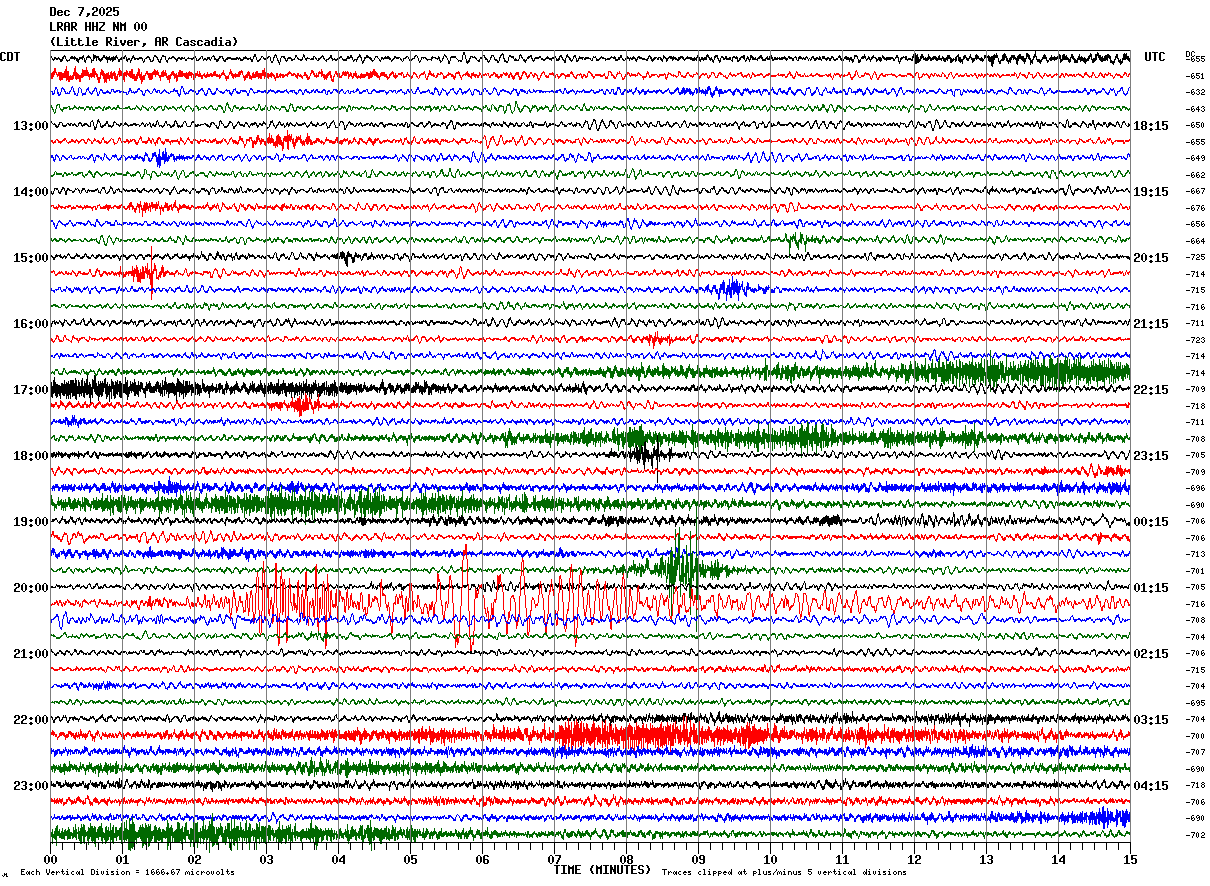Click the station code "LRAR HHZ NM 00"
1210x886 pixels.
click(x=98, y=27)
